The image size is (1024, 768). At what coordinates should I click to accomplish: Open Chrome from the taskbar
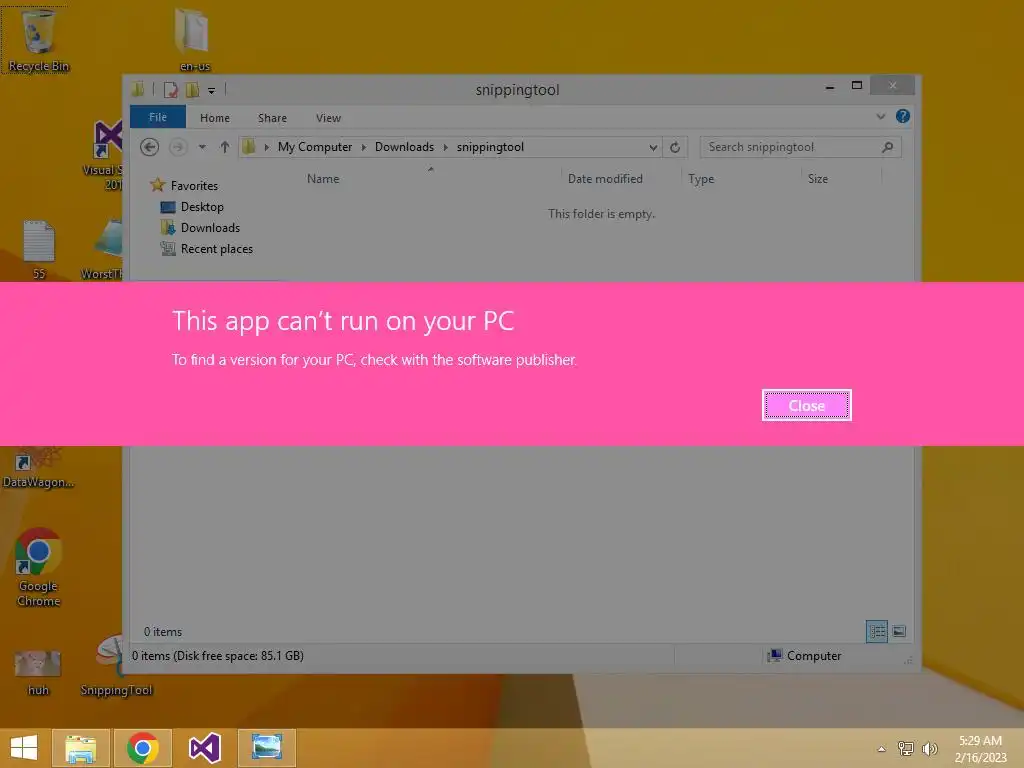click(x=143, y=748)
